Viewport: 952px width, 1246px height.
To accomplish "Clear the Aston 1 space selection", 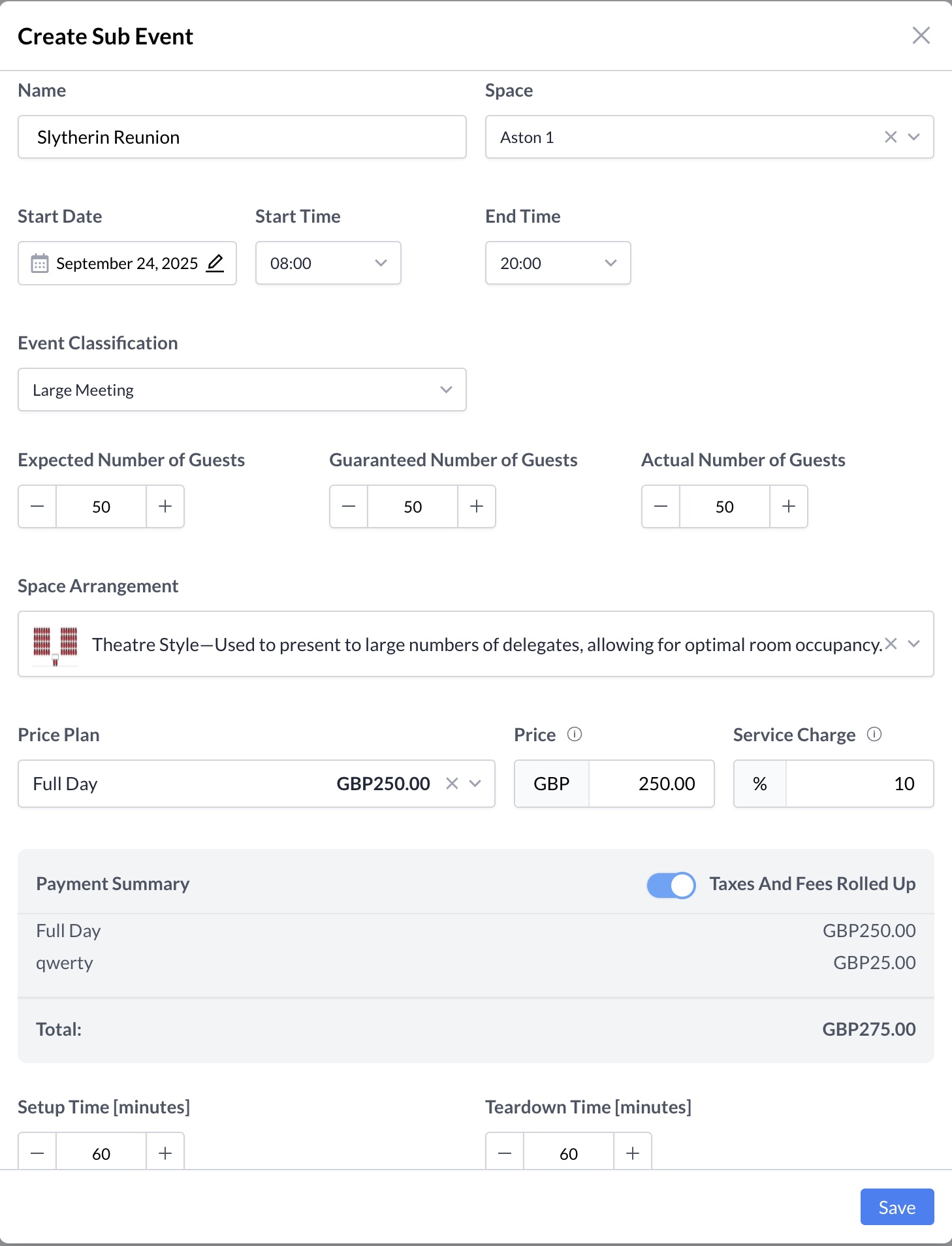I will 891,137.
